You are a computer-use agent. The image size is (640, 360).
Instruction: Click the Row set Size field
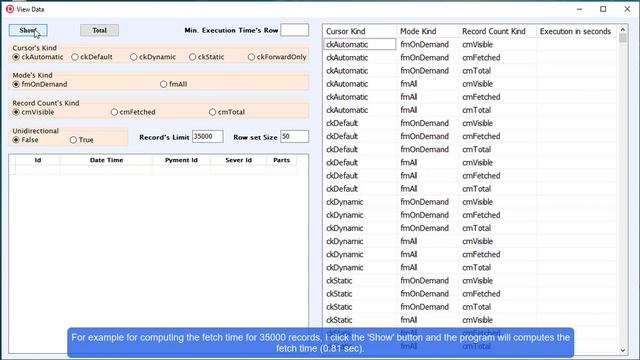click(294, 137)
